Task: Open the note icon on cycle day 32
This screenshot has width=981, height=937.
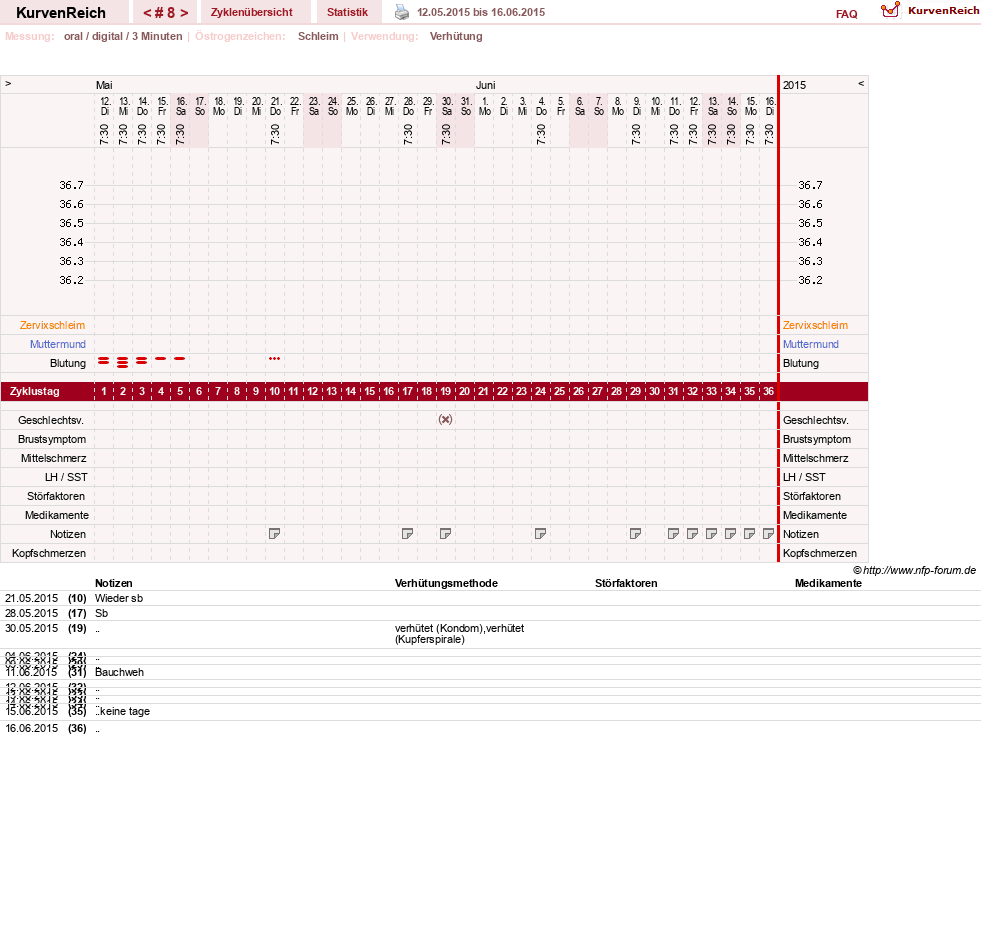Action: click(693, 534)
